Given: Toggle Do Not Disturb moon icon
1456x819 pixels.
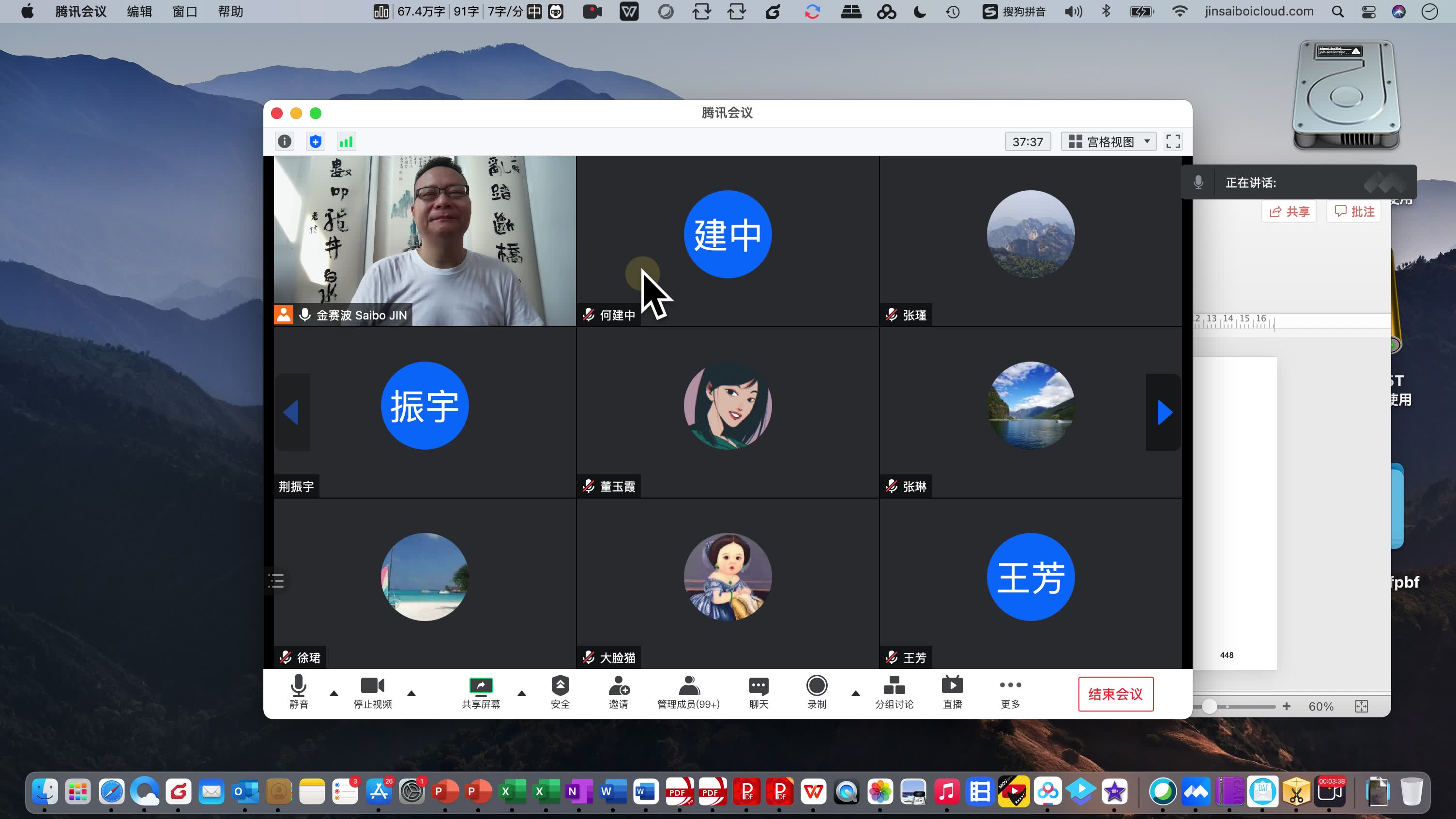Looking at the screenshot, I should tap(920, 11).
